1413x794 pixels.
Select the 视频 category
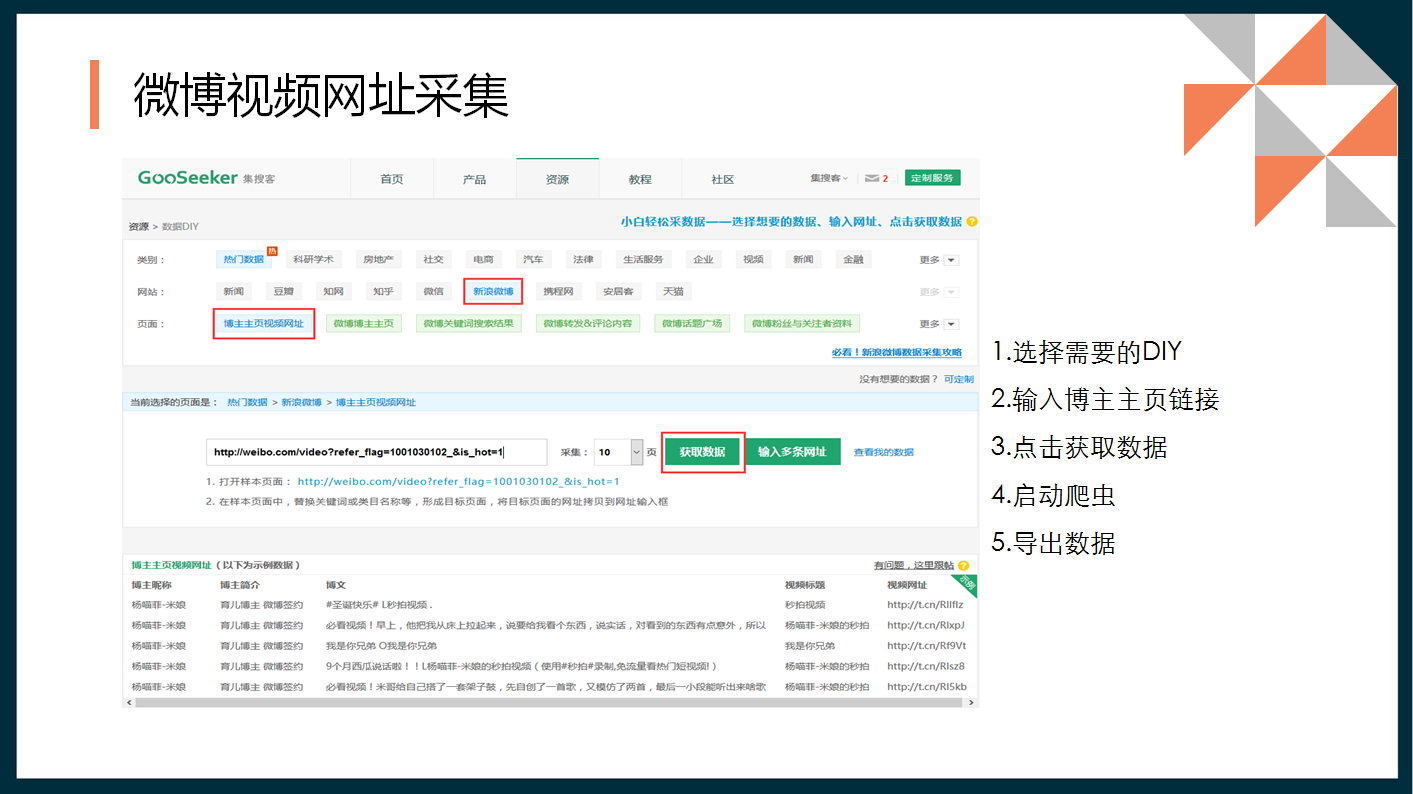tap(753, 259)
